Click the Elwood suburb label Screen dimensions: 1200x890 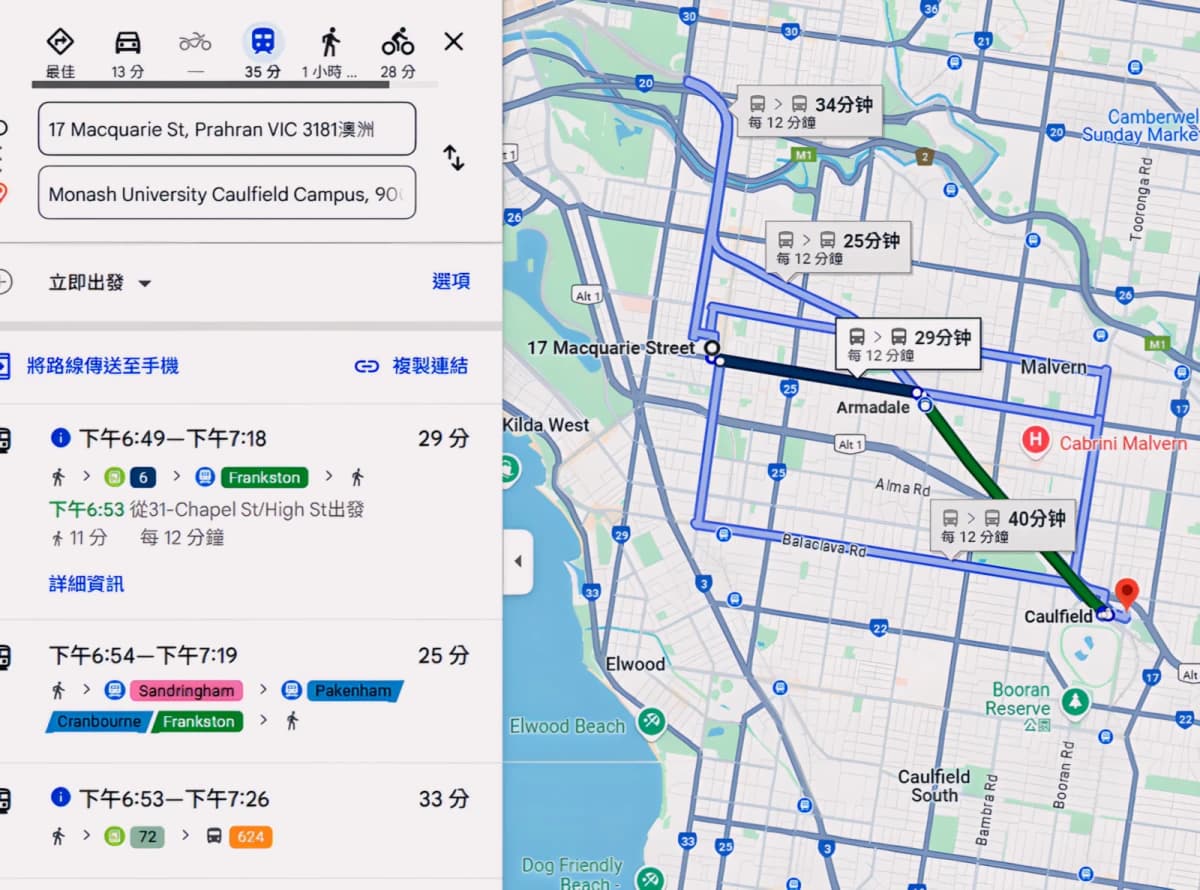click(x=635, y=664)
